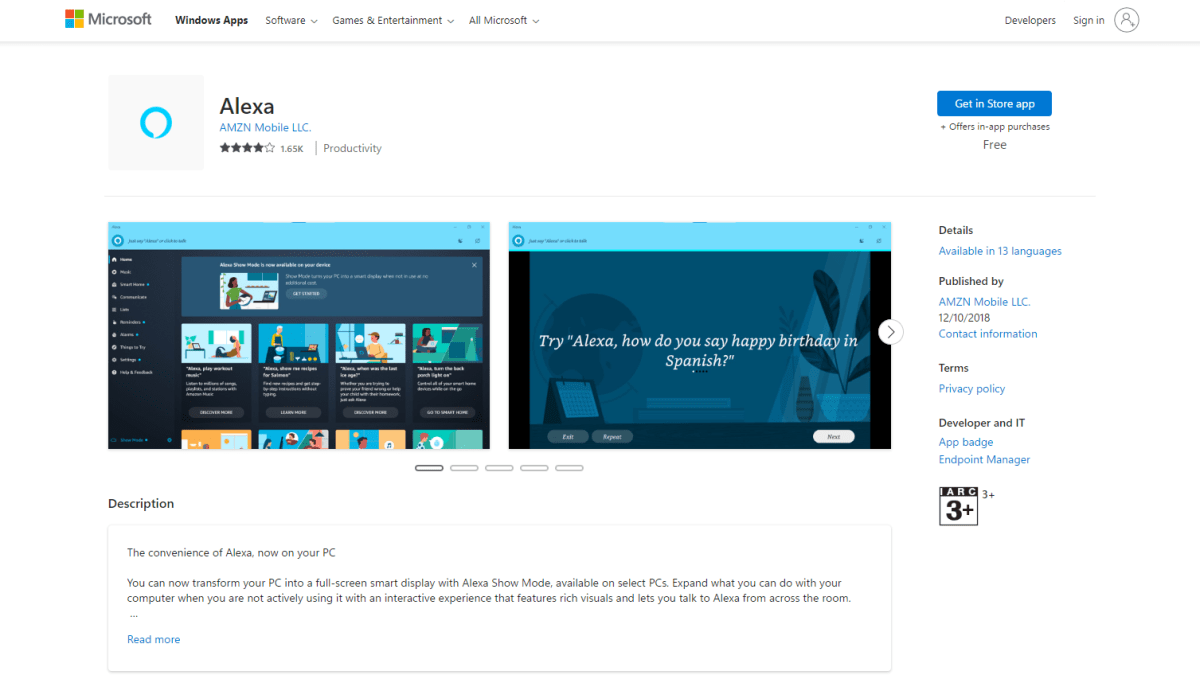Image resolution: width=1200 pixels, height=679 pixels.
Task: Select the first carousel page indicator
Action: pos(429,468)
